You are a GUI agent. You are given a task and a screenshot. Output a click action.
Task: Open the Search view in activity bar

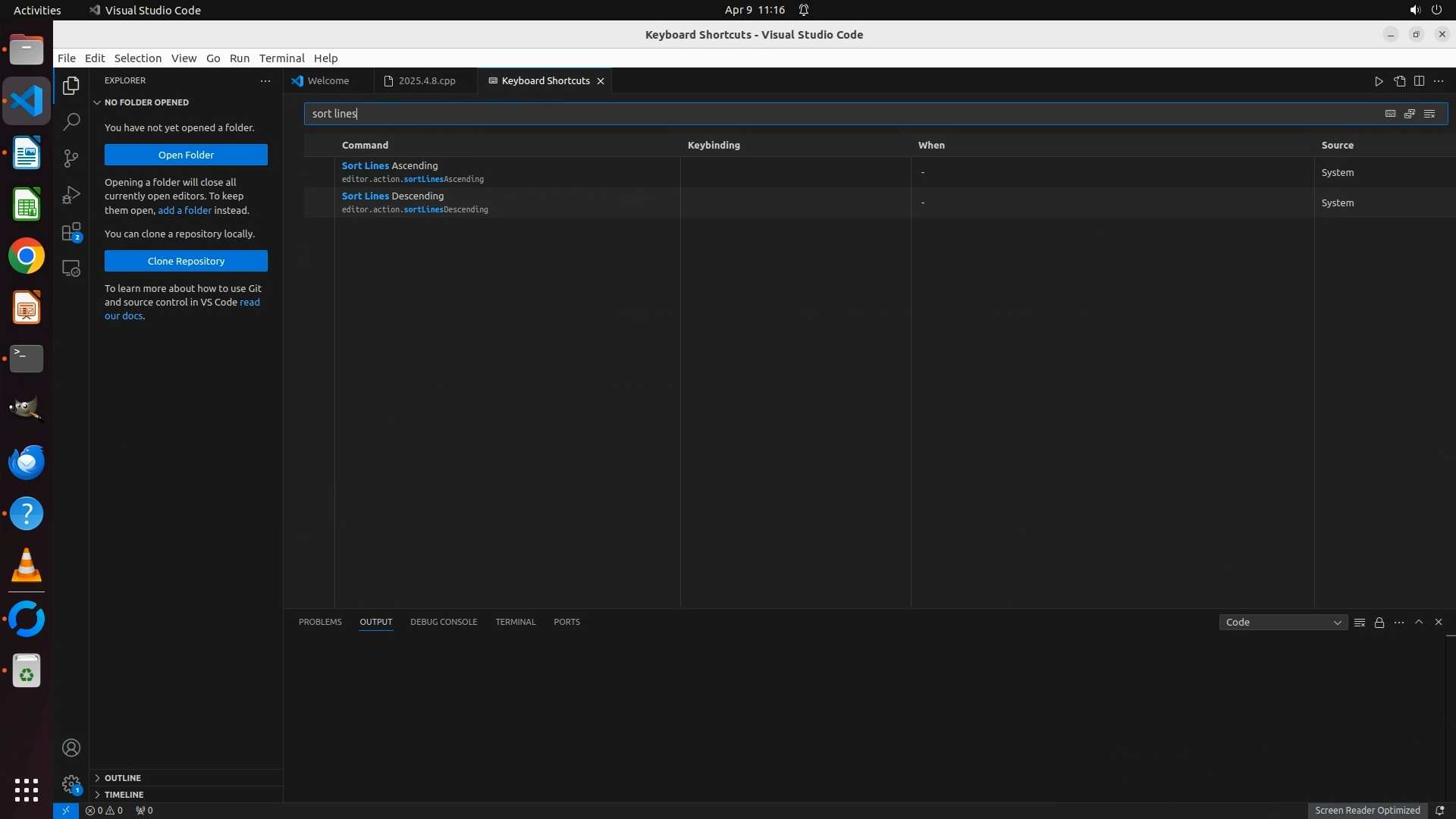pos(71,121)
